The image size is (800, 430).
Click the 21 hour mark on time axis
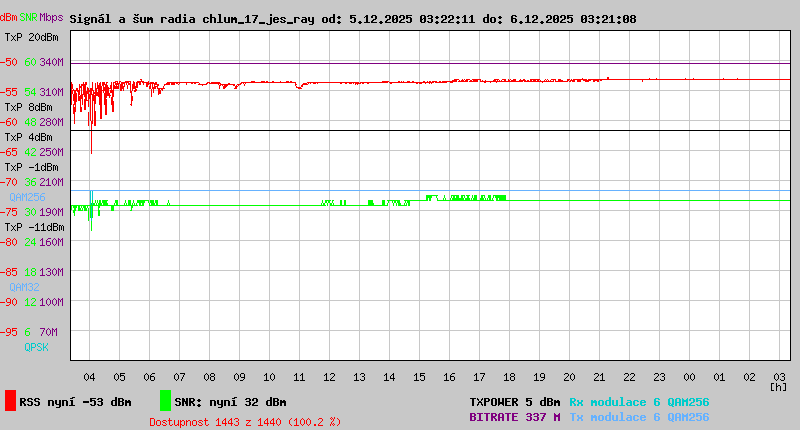(599, 377)
